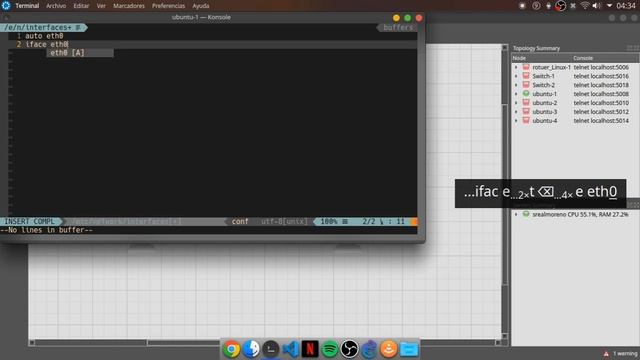Click the ubuntu-1 — Konsole title bar
Image resolution: width=640 pixels, height=360 pixels.
coord(201,17)
